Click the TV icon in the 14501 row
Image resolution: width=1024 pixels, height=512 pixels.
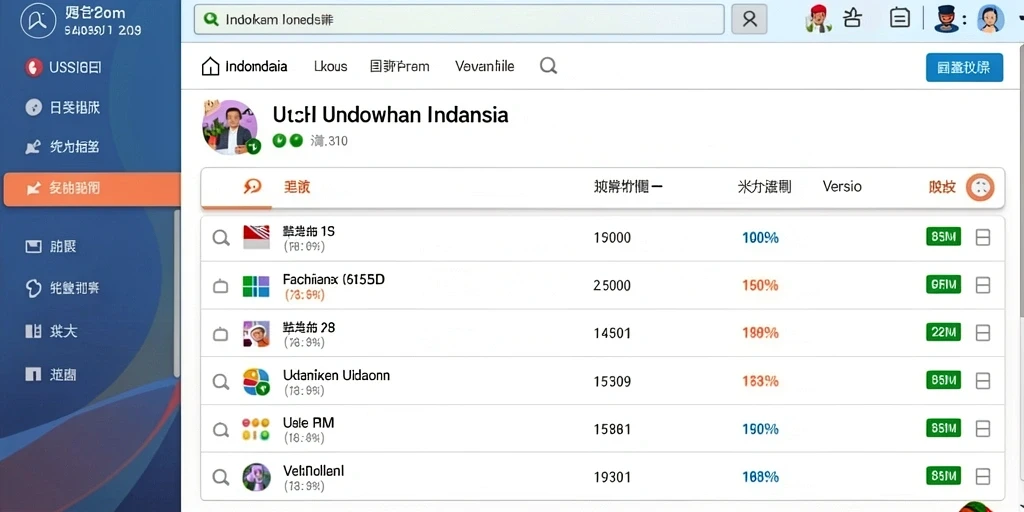tap(221, 334)
